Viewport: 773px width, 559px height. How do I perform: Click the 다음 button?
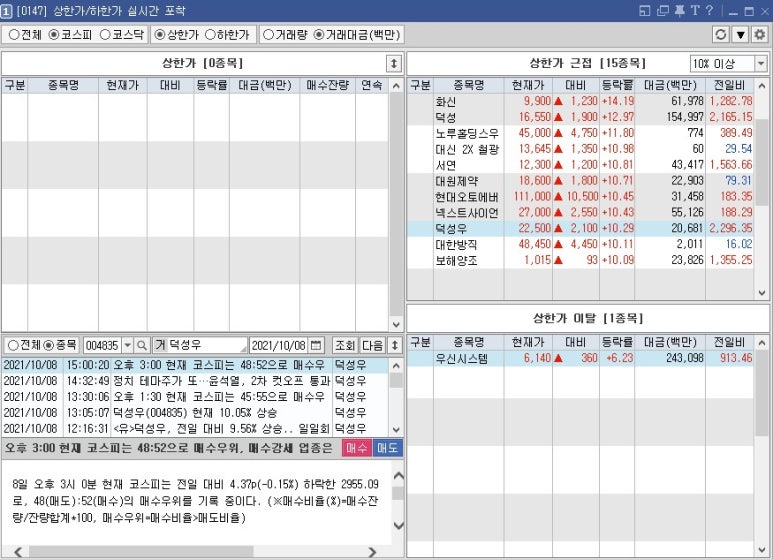coord(372,345)
